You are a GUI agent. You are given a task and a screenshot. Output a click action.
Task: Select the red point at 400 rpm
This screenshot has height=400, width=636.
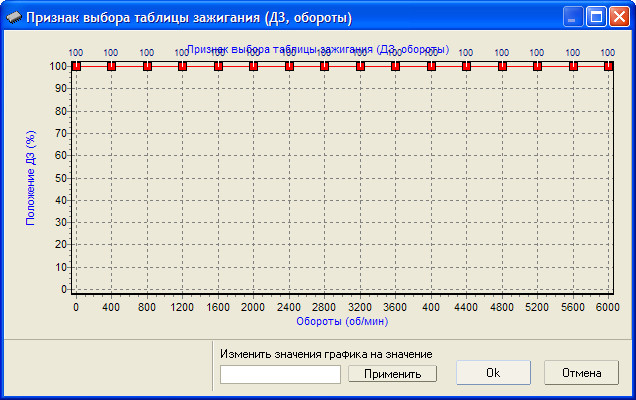point(111,66)
